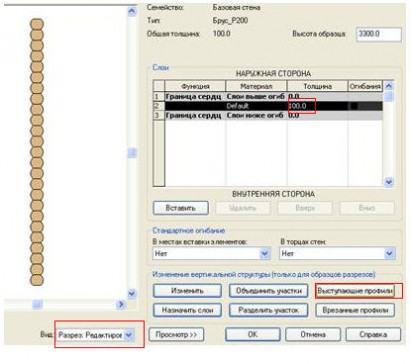
Task: Click the Материал column header
Action: click(256, 86)
